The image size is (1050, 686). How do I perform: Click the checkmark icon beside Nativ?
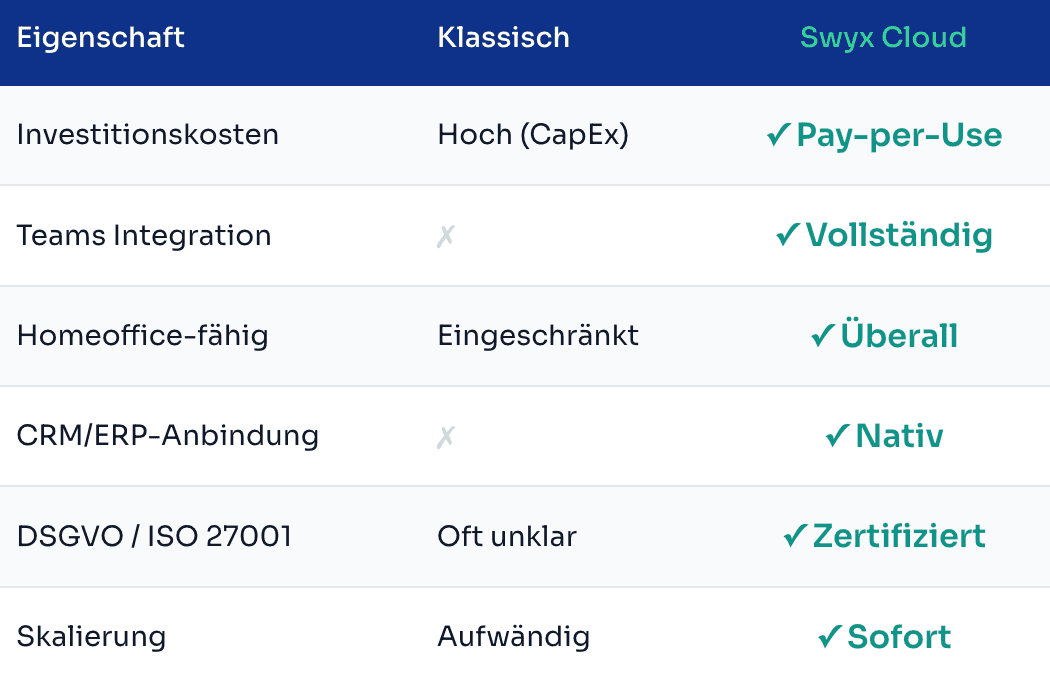[837, 436]
